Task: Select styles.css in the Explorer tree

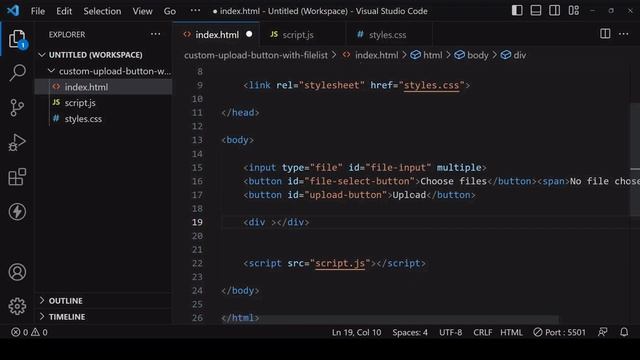Action: (x=103, y=119)
